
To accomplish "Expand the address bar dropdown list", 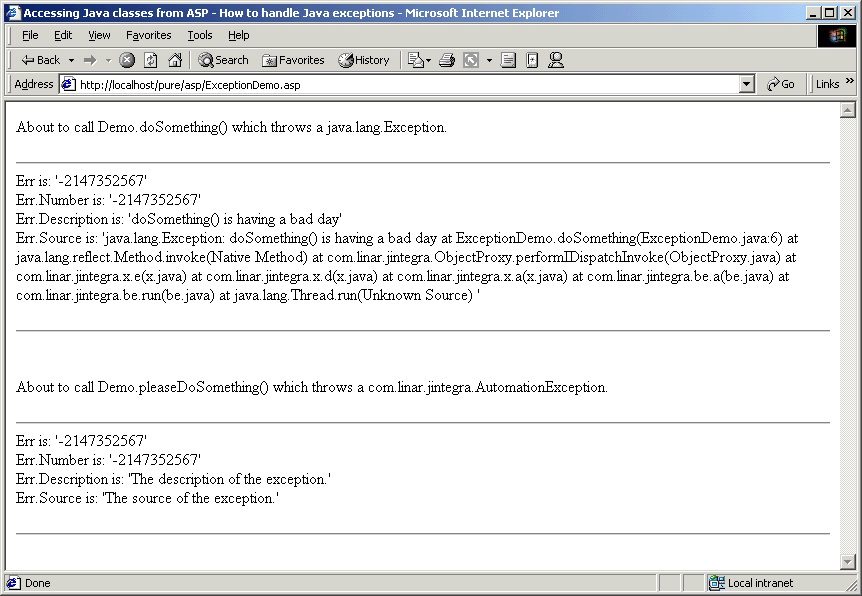I will tap(746, 84).
